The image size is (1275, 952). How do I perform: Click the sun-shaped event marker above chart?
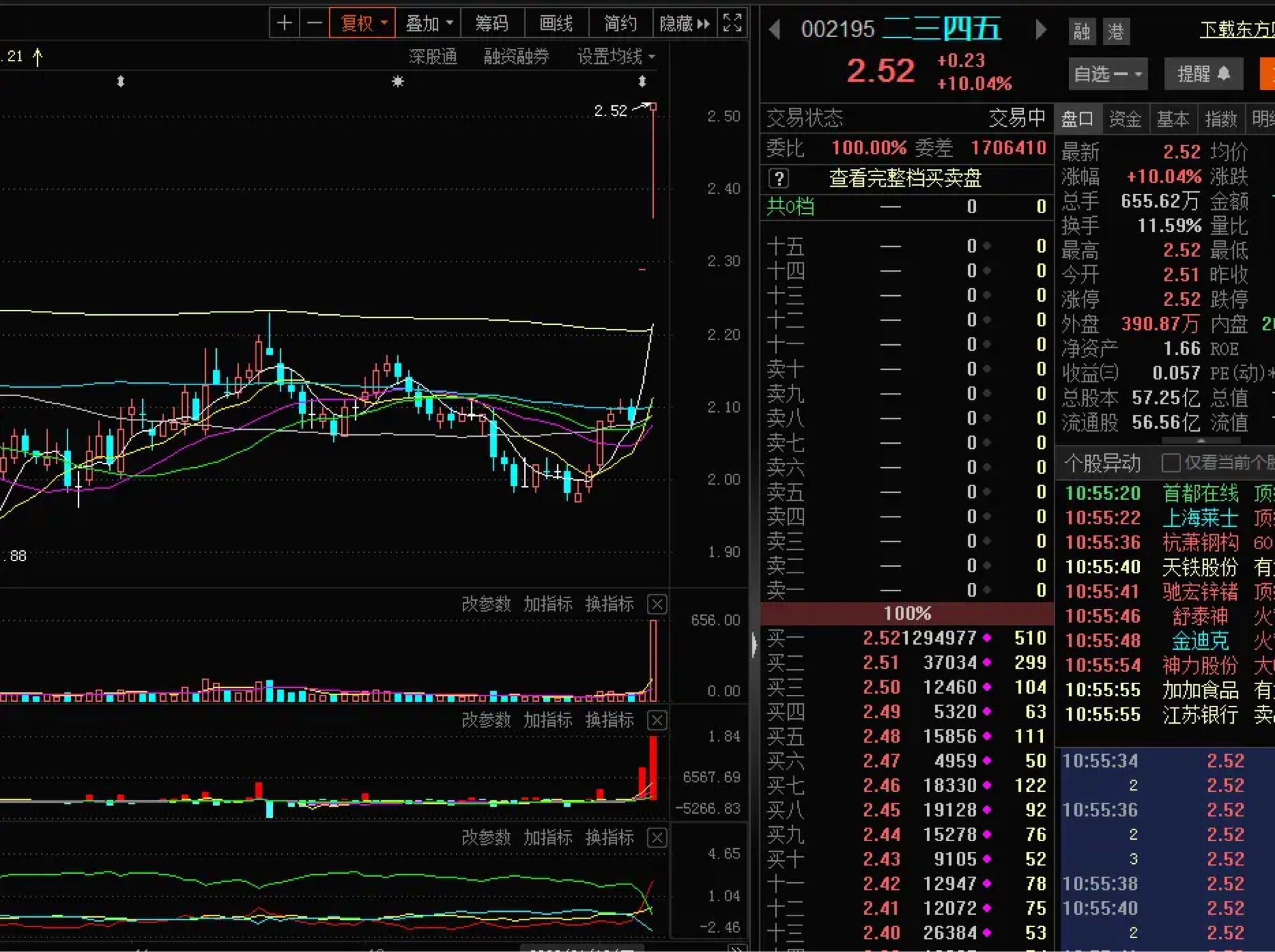pyautogui.click(x=398, y=82)
